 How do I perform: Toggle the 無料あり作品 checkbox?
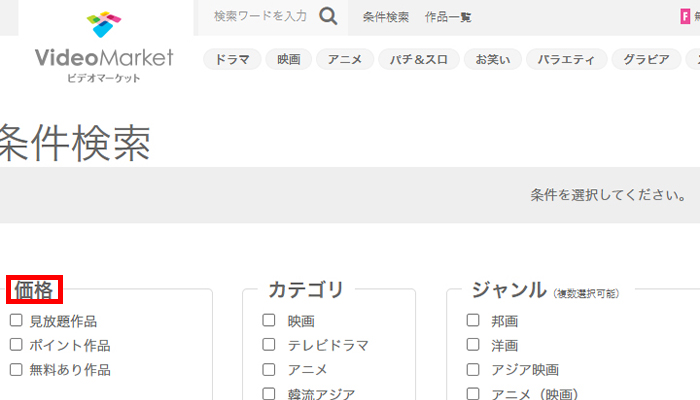[16, 369]
